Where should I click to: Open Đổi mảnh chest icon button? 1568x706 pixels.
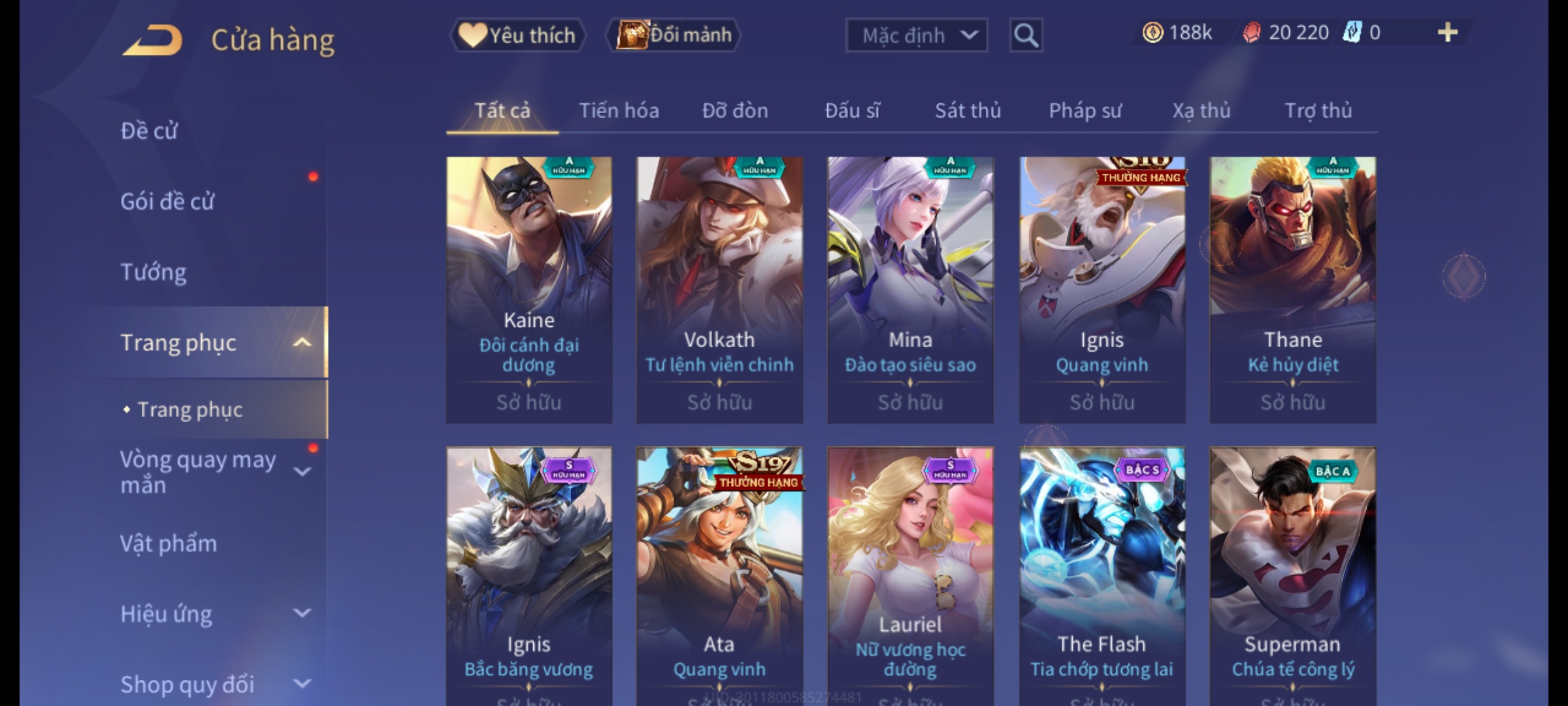(674, 35)
